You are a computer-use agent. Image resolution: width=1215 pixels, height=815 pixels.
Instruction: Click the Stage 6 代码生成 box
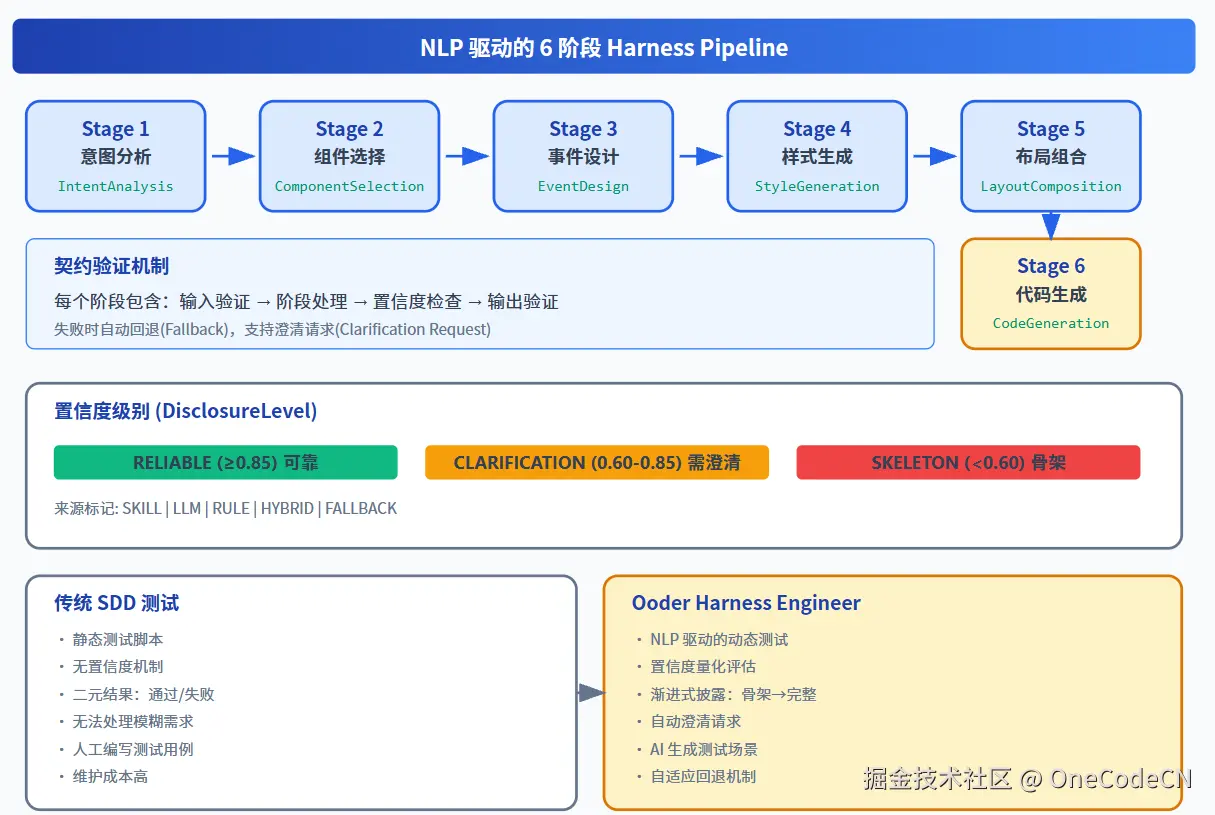(1051, 294)
